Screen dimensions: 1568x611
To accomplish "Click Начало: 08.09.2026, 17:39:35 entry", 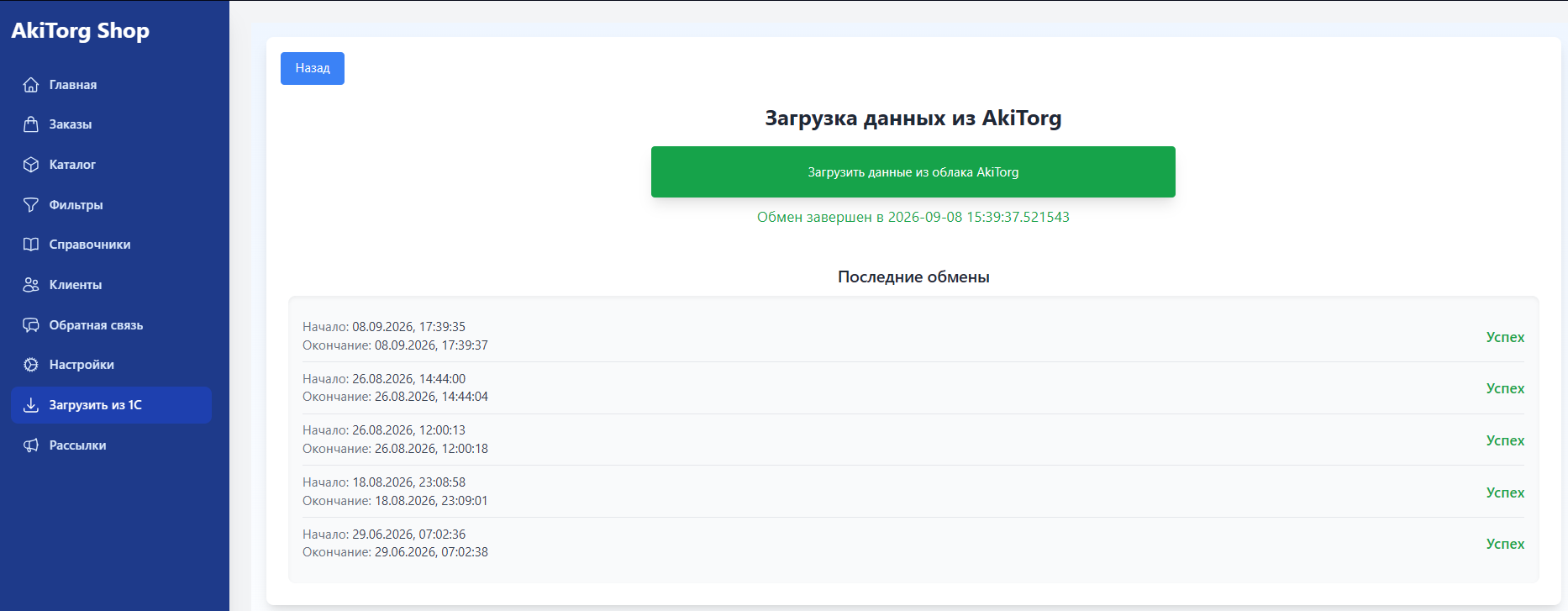I will pos(384,327).
